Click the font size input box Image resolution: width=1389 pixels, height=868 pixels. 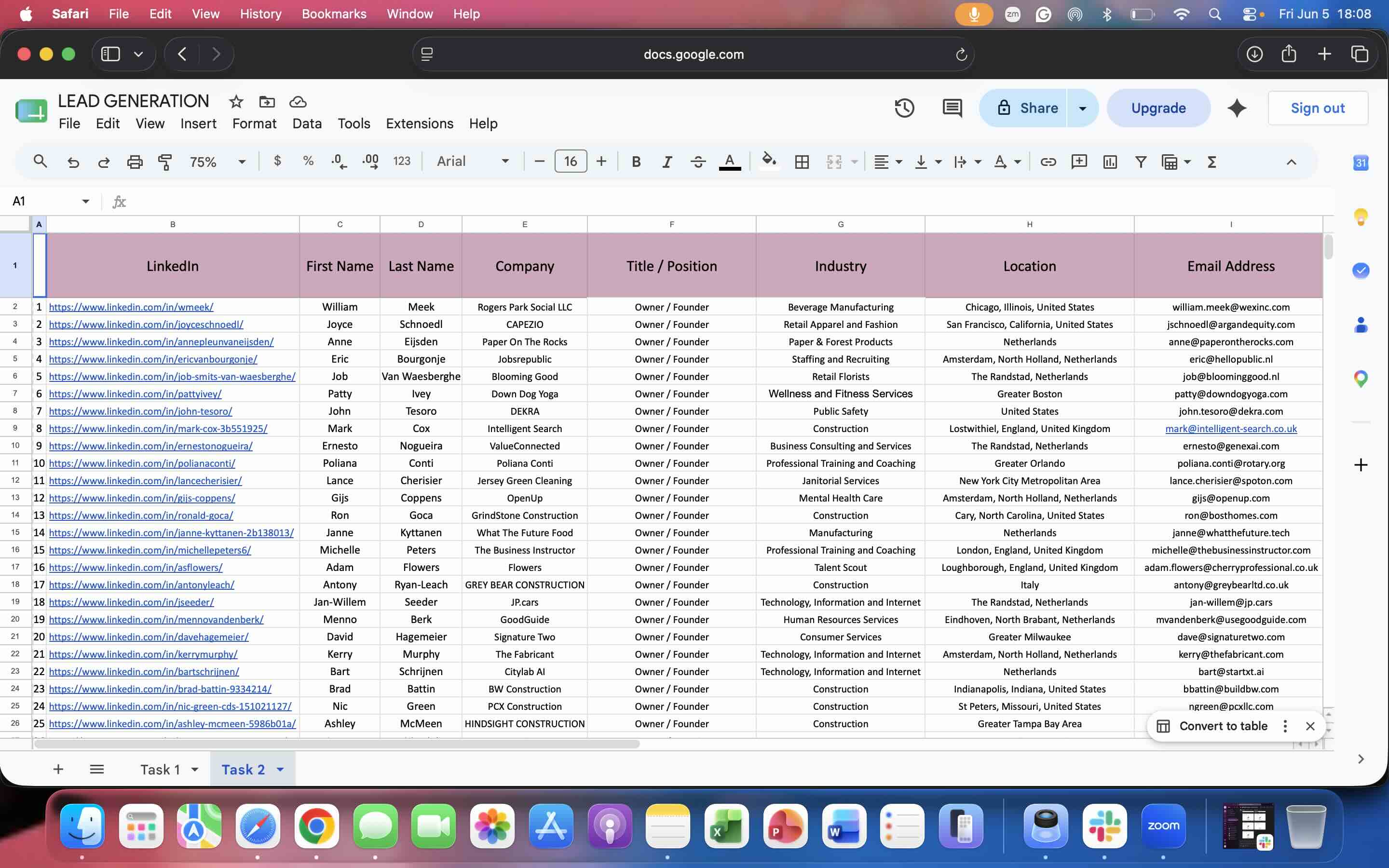click(570, 162)
